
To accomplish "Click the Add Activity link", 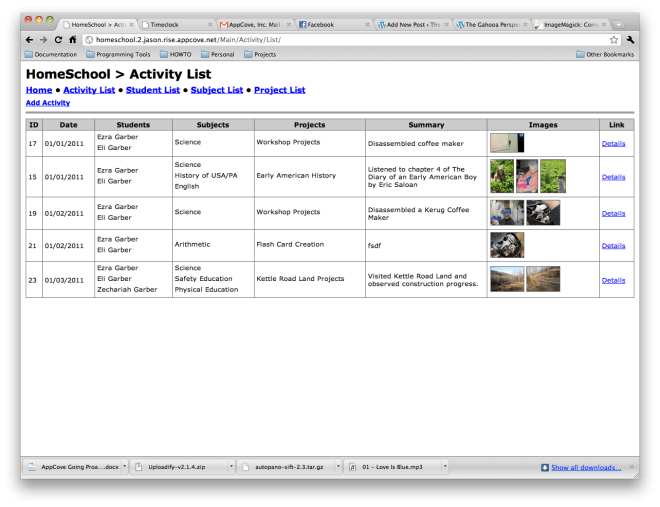I will coord(48,103).
